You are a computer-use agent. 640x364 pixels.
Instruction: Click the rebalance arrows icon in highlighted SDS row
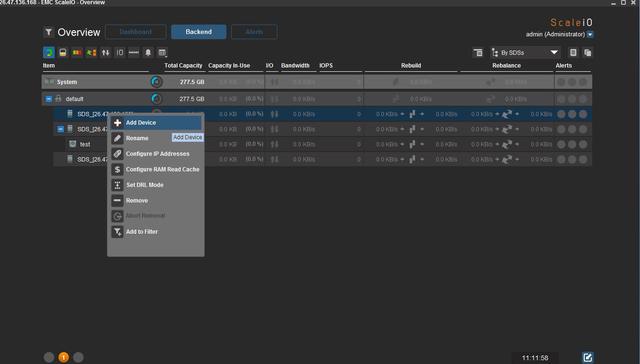[x=507, y=114]
